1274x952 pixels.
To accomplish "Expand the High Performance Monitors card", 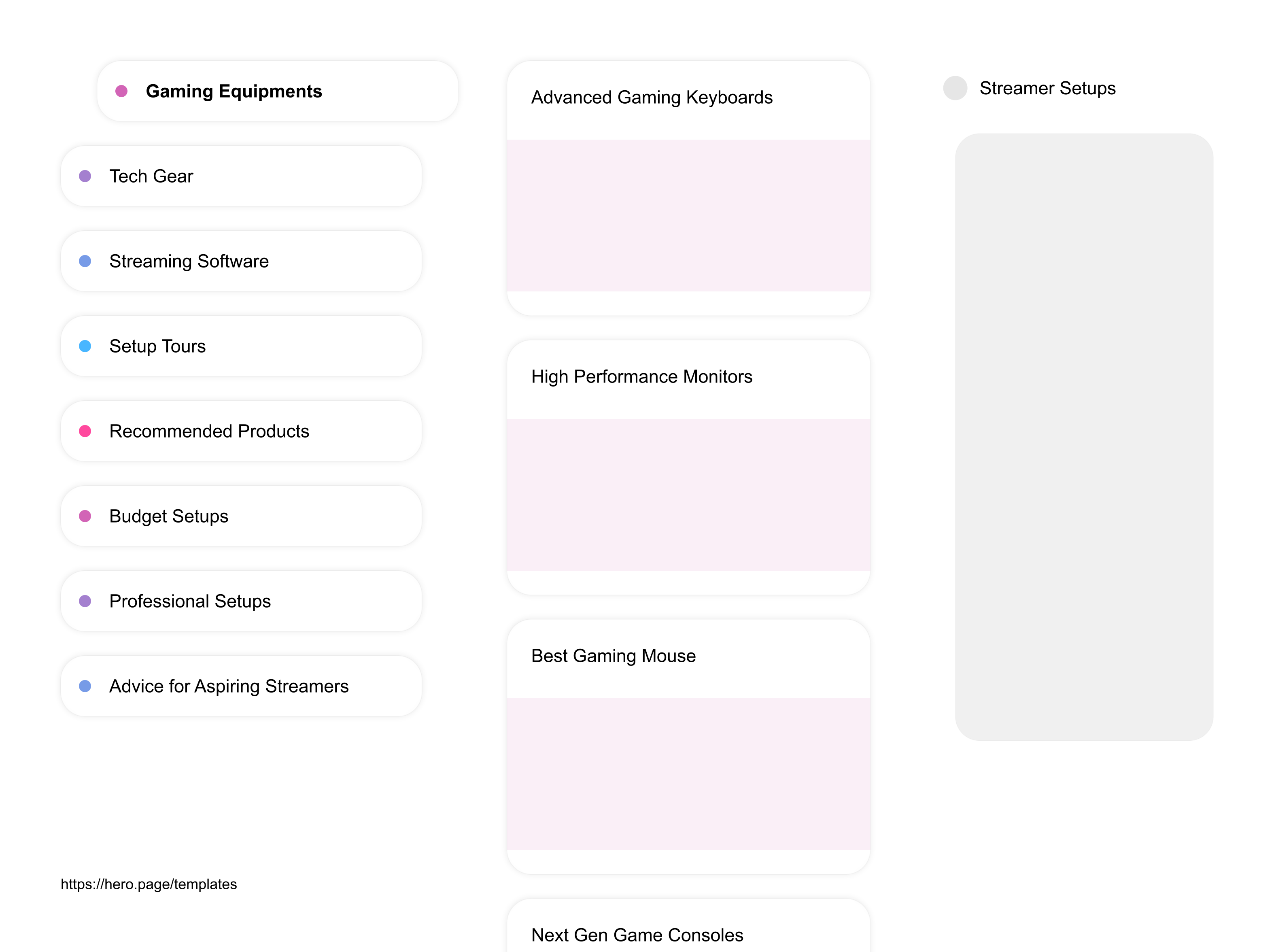I will (641, 376).
